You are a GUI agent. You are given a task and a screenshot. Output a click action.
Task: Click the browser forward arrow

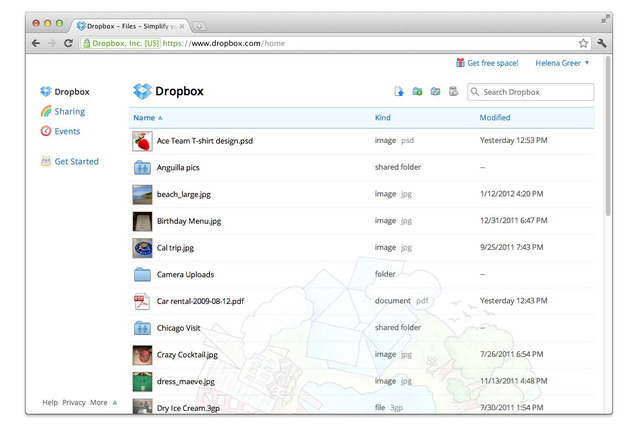click(x=52, y=43)
